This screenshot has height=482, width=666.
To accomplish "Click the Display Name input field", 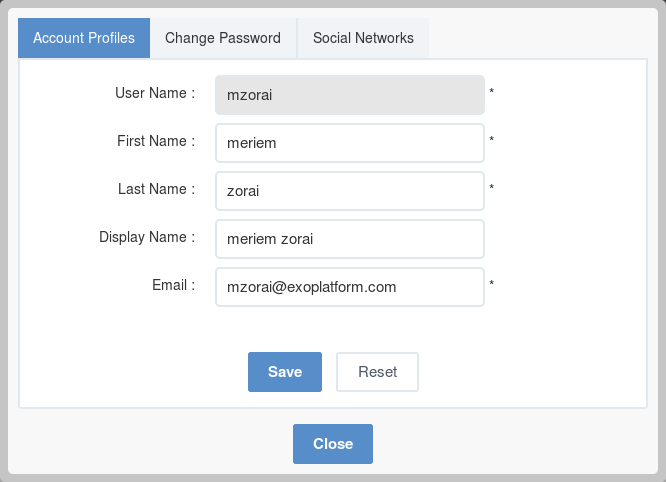I will click(x=350, y=239).
